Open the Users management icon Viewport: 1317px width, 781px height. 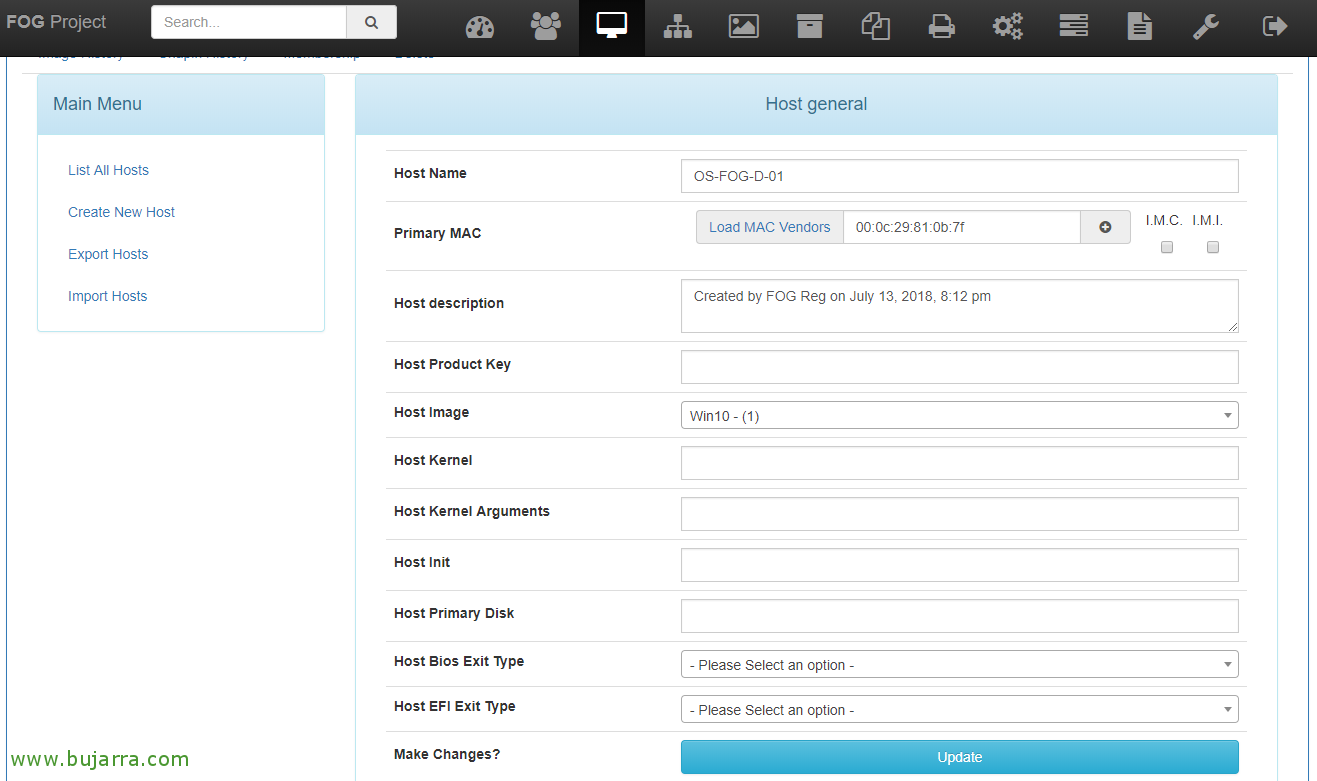click(x=546, y=27)
